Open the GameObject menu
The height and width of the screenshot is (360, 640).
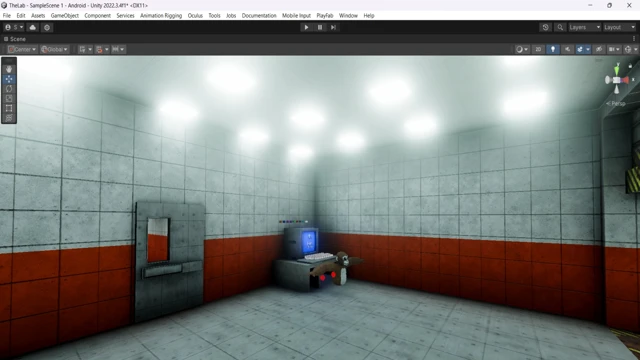pos(64,16)
